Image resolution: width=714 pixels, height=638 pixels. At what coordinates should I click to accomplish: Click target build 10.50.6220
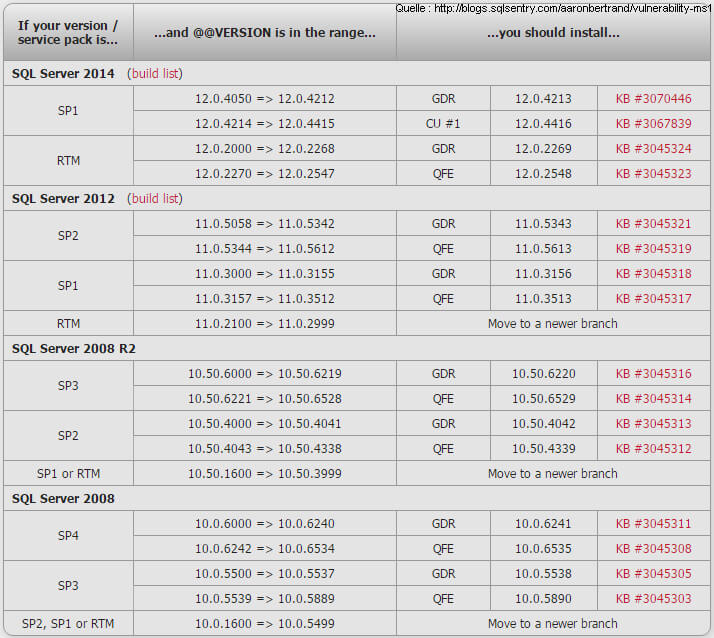[x=544, y=374]
